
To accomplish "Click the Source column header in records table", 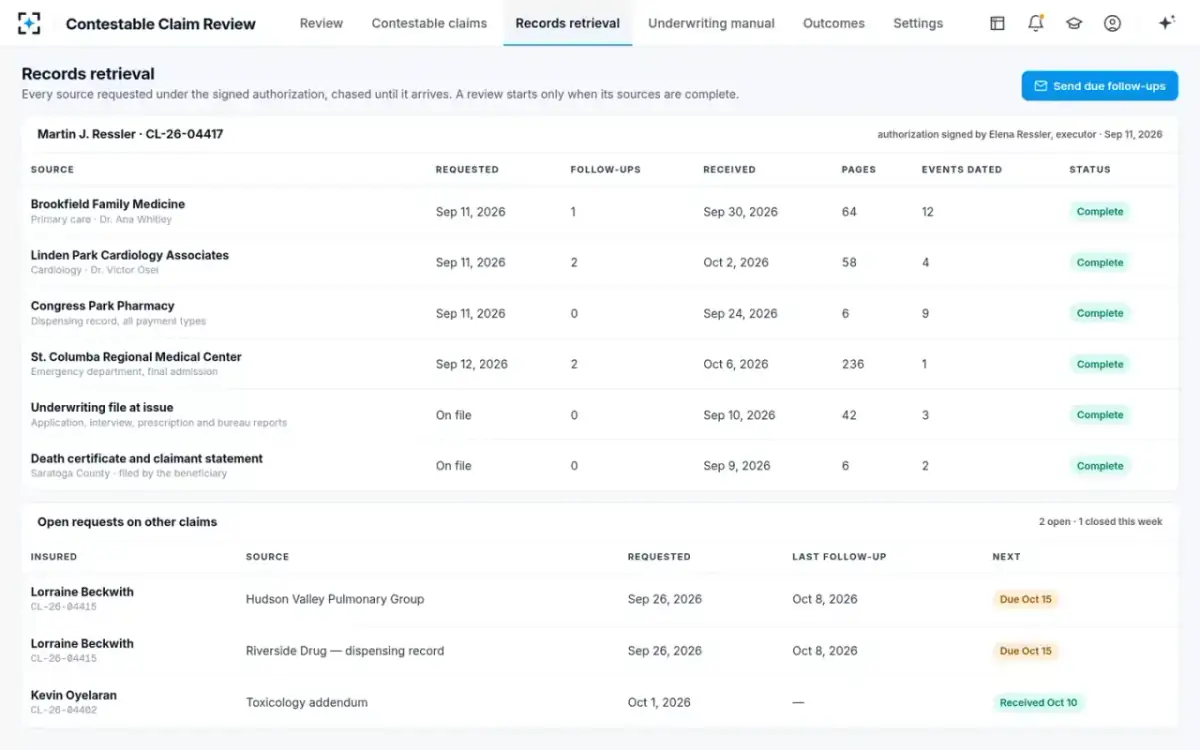I will coord(52,170).
